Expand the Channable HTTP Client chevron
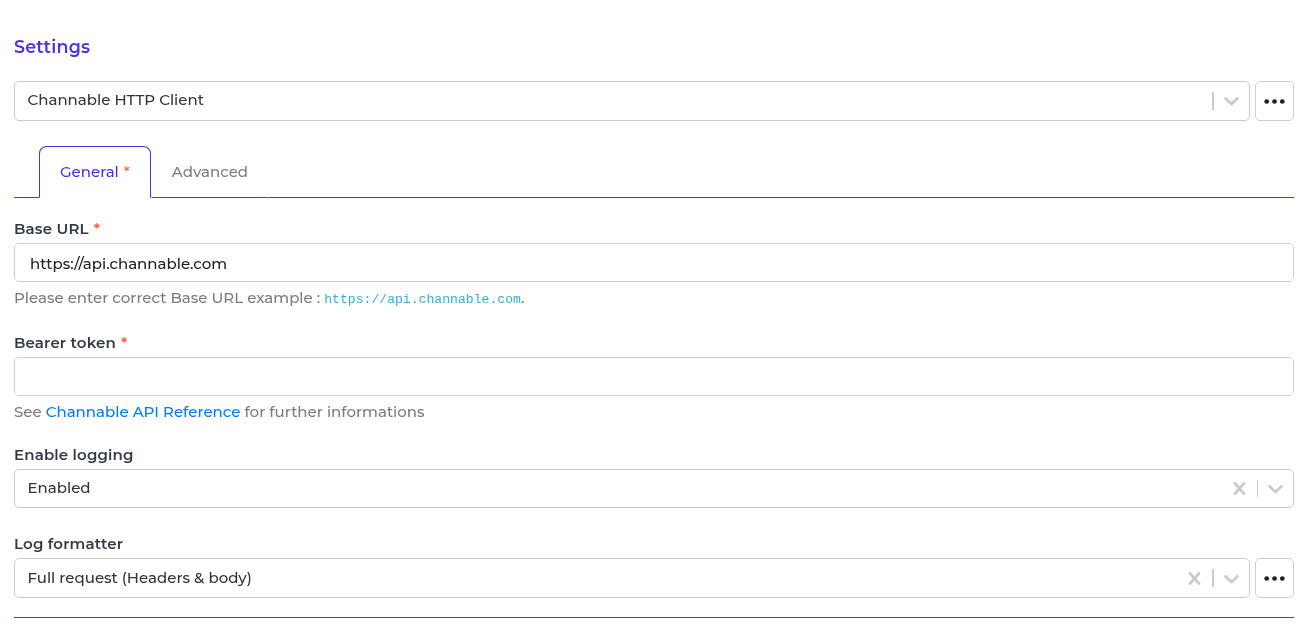The width and height of the screenshot is (1315, 633). [x=1231, y=101]
